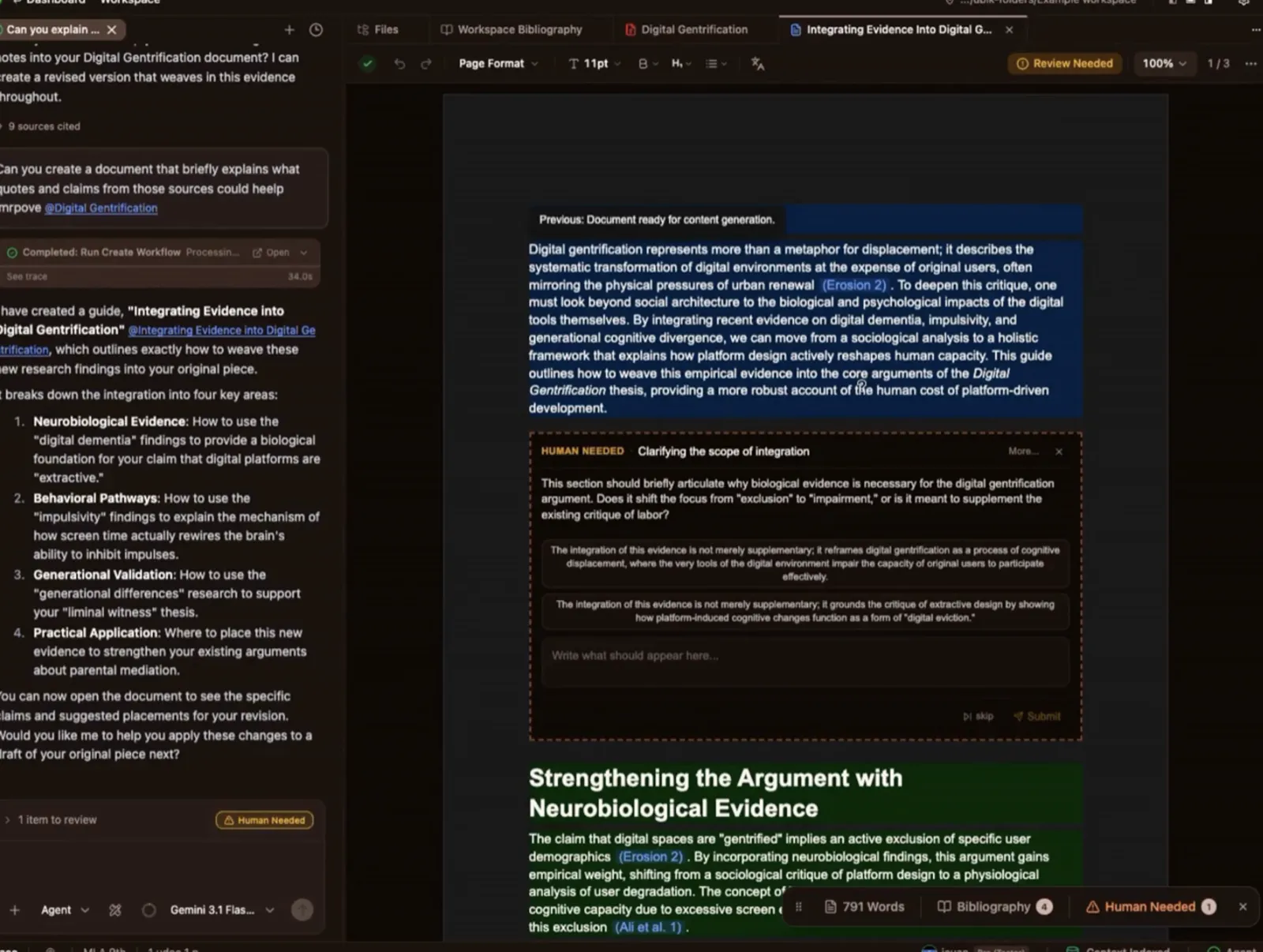
Task: Open chat history clock icon
Action: (316, 30)
